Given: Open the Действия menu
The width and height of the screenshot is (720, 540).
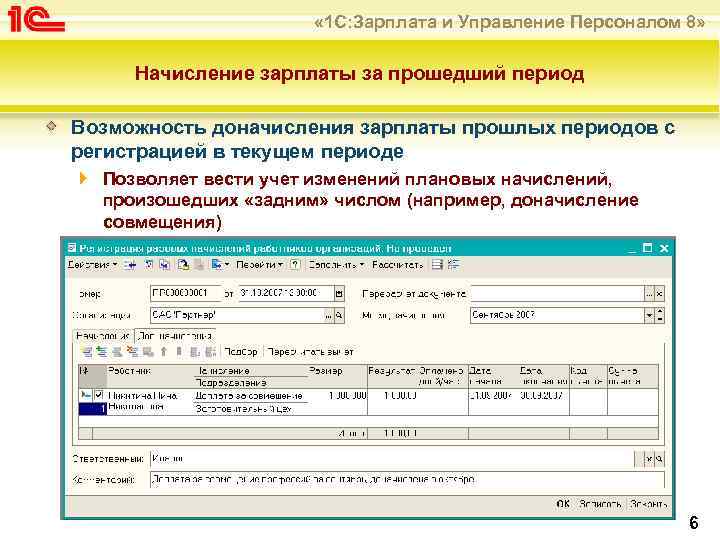Looking at the screenshot, I should [92, 265].
